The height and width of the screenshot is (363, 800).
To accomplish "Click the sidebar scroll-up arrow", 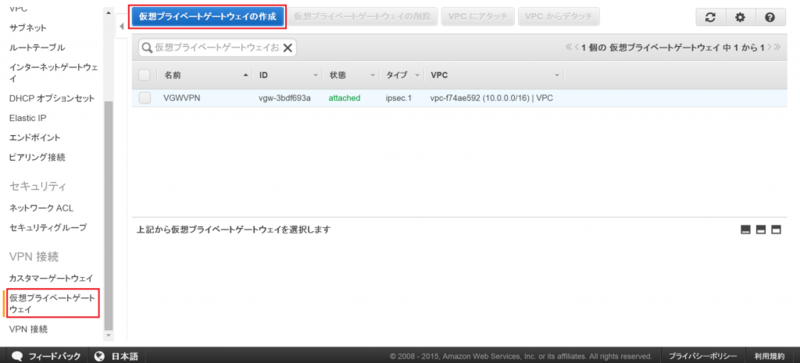I will [108, 12].
